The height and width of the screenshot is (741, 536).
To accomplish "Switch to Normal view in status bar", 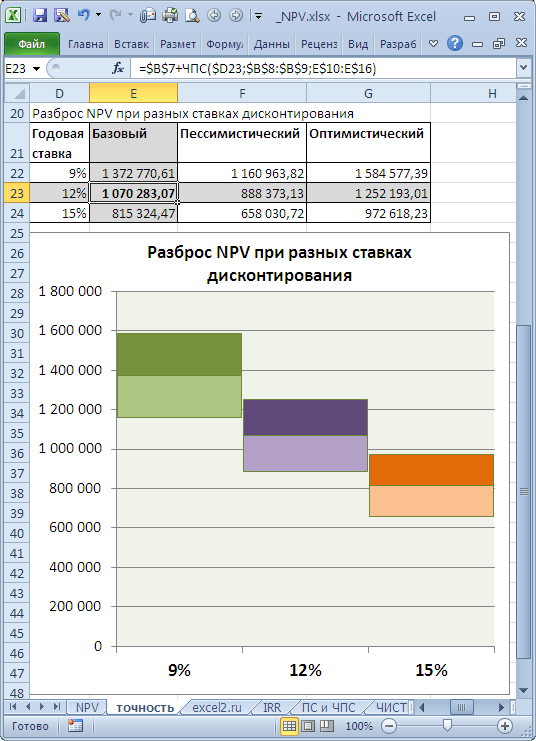I will tap(289, 726).
